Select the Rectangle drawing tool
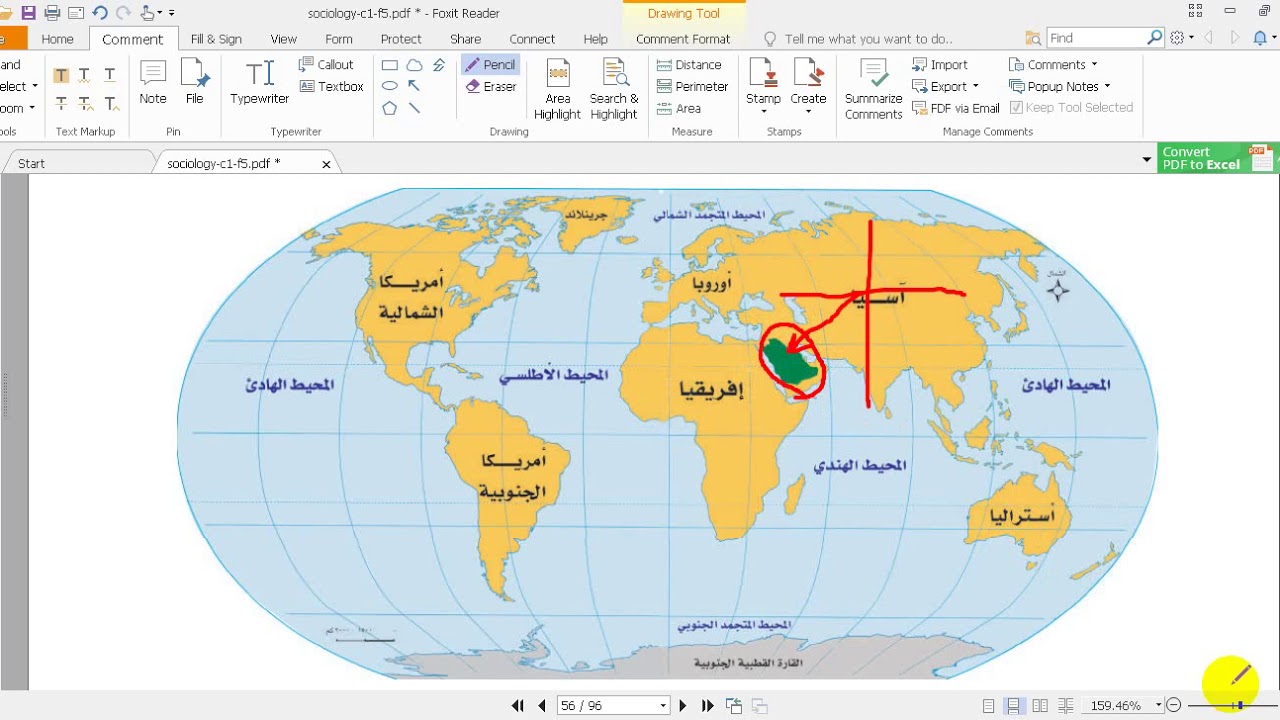The height and width of the screenshot is (720, 1280). click(x=390, y=65)
